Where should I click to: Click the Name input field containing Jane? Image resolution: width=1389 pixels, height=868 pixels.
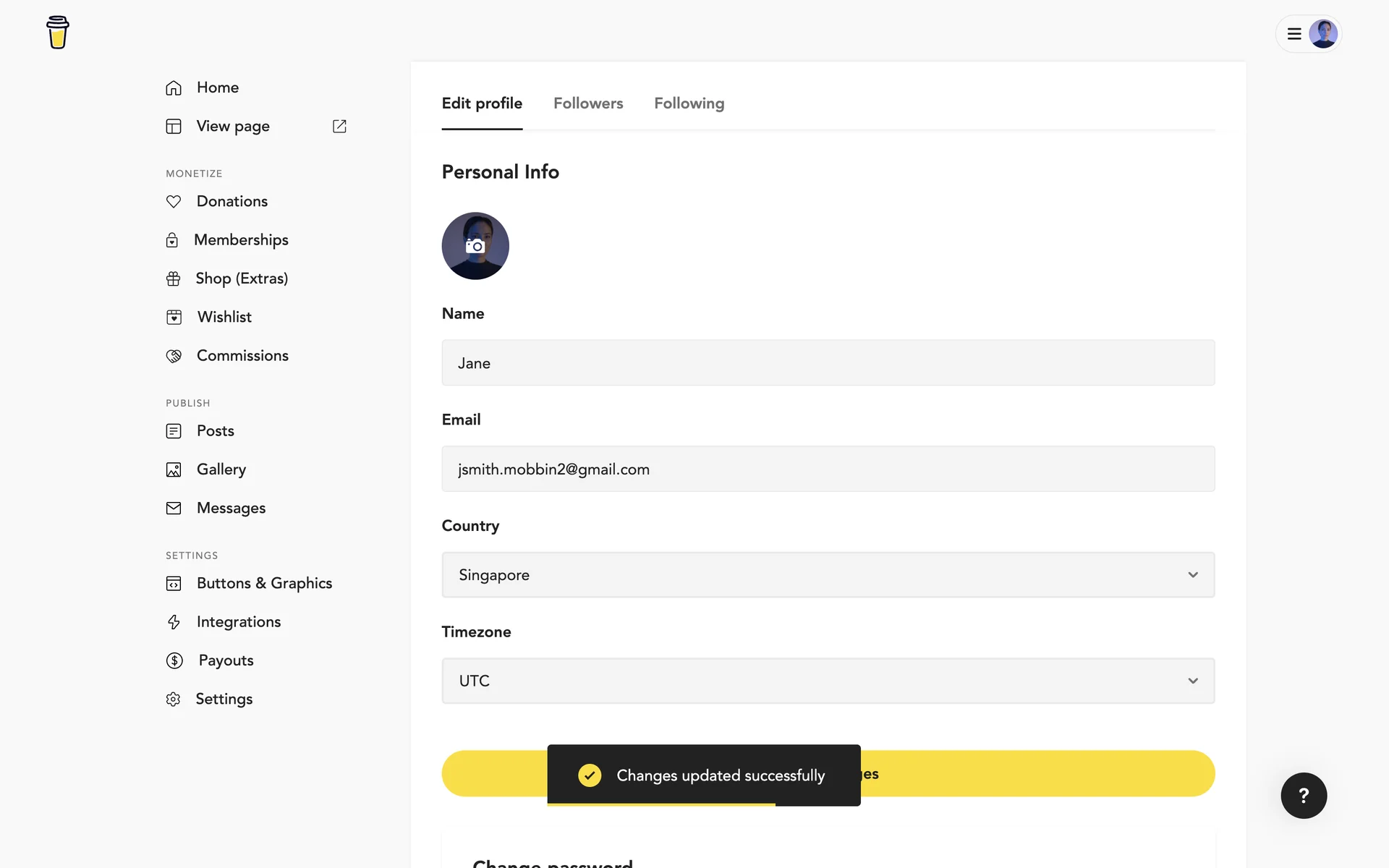828,363
